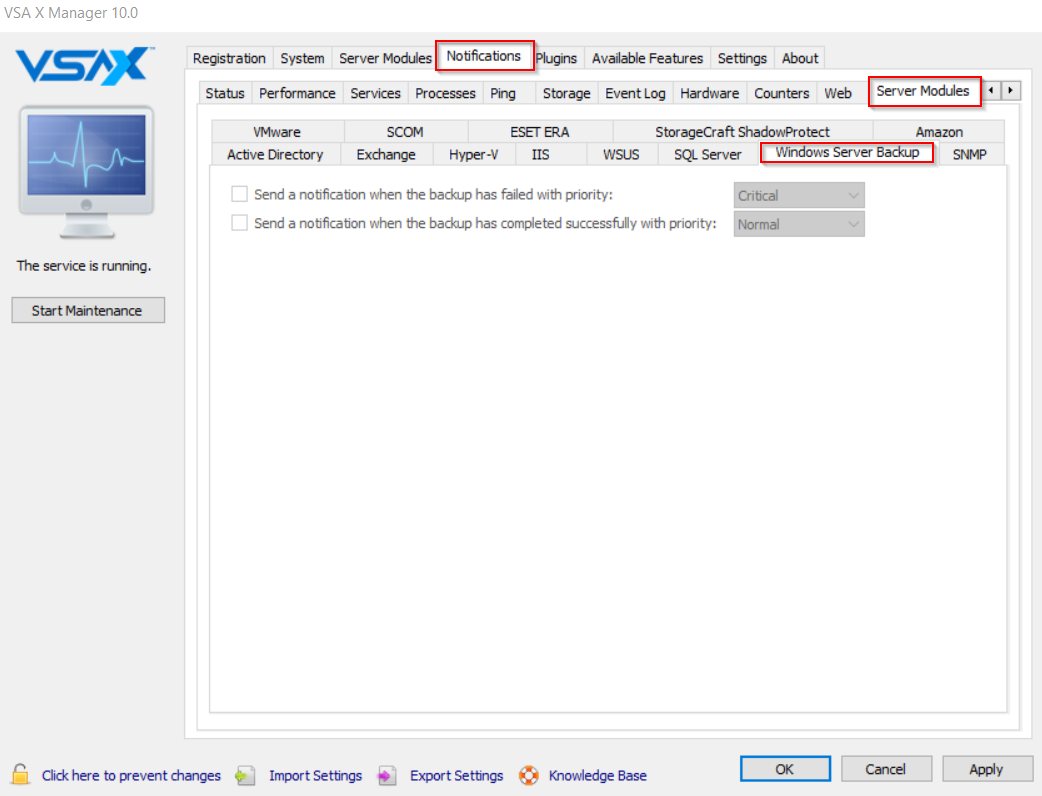The height and width of the screenshot is (796, 1042).
Task: Open the Hyper-V tab
Action: pyautogui.click(x=474, y=154)
